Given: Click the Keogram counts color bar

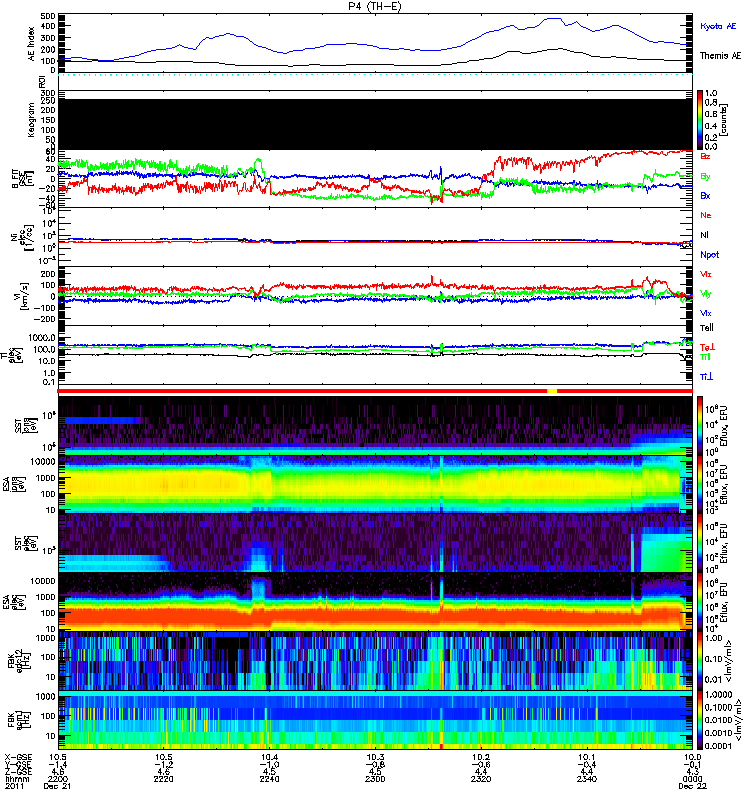Looking at the screenshot, I should 700,120.
